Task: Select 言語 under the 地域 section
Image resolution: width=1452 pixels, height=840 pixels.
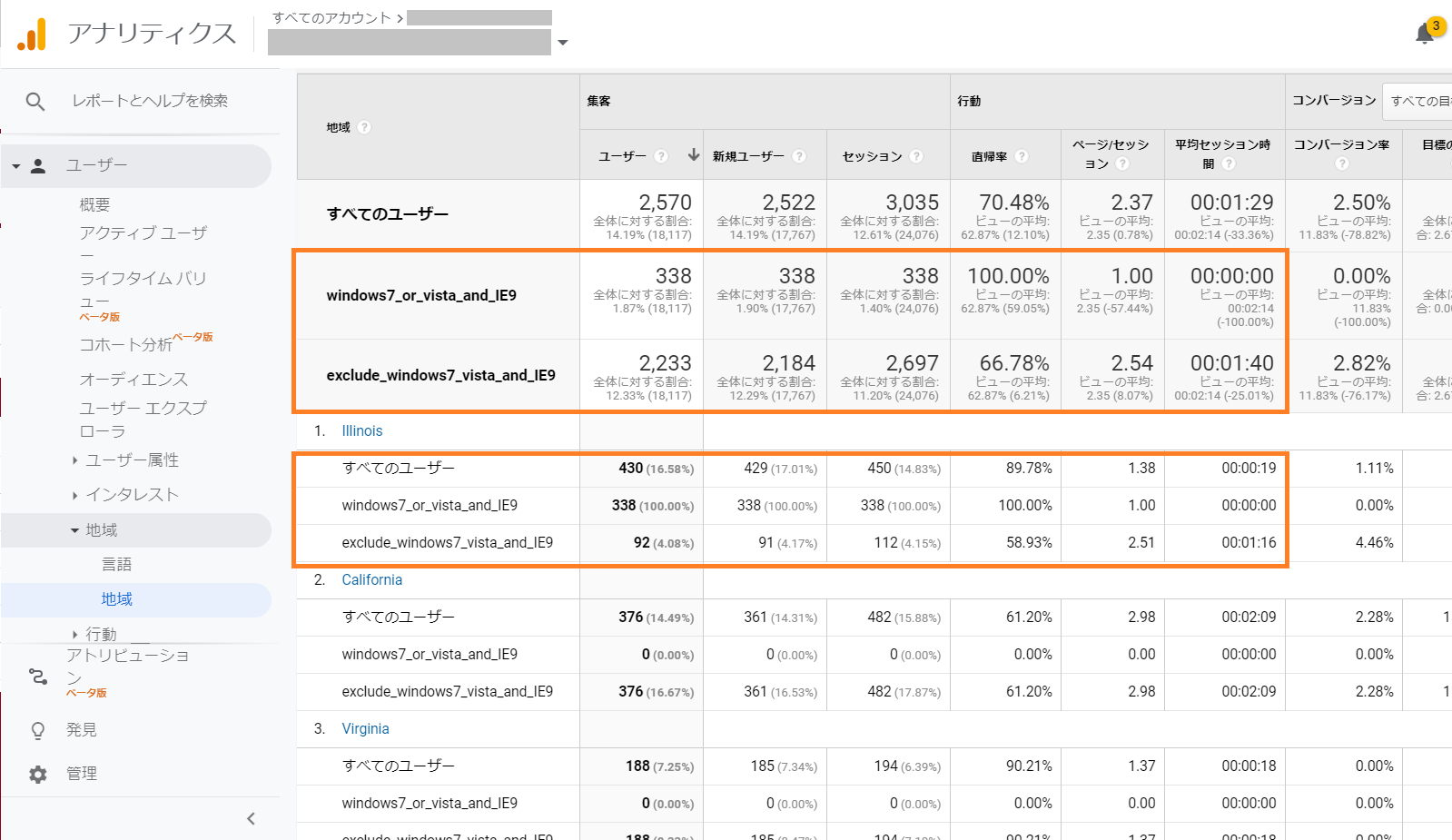Action: (116, 565)
